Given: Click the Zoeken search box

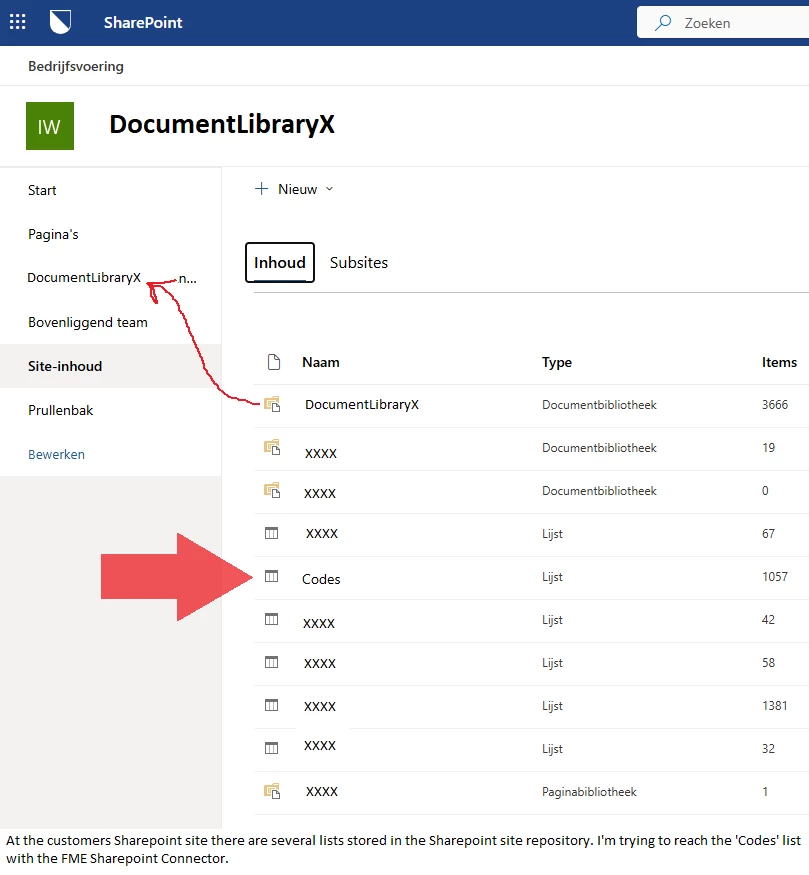Looking at the screenshot, I should pos(723,22).
